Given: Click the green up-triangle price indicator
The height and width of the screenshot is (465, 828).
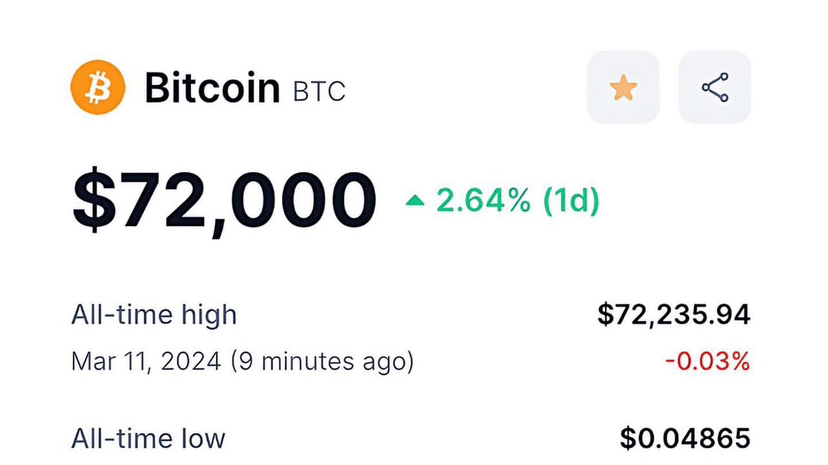Looking at the screenshot, I should coord(415,201).
